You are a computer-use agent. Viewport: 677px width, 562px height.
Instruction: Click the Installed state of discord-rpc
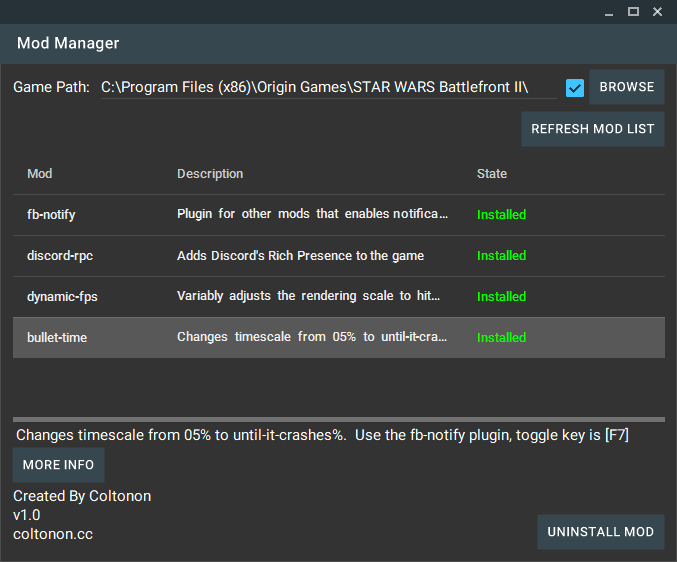coord(501,256)
